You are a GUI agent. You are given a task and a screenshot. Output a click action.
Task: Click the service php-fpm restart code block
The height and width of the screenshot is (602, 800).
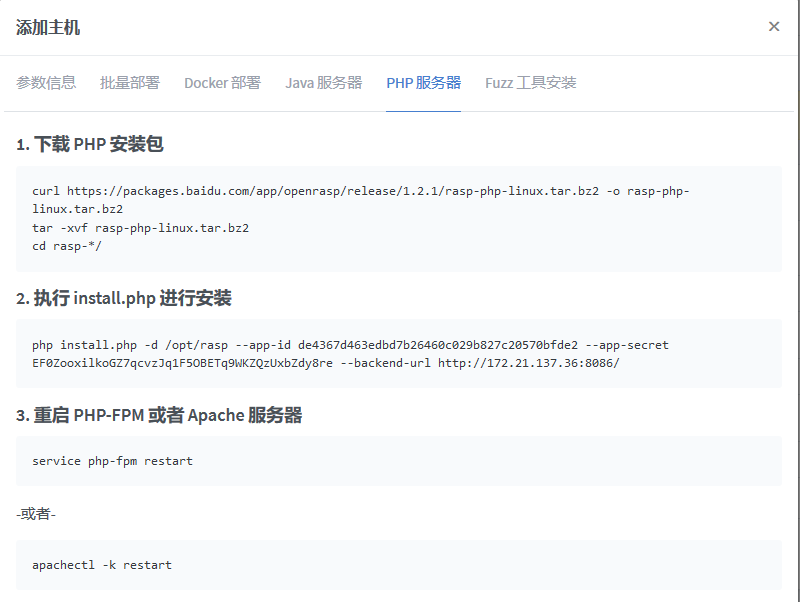pos(400,461)
